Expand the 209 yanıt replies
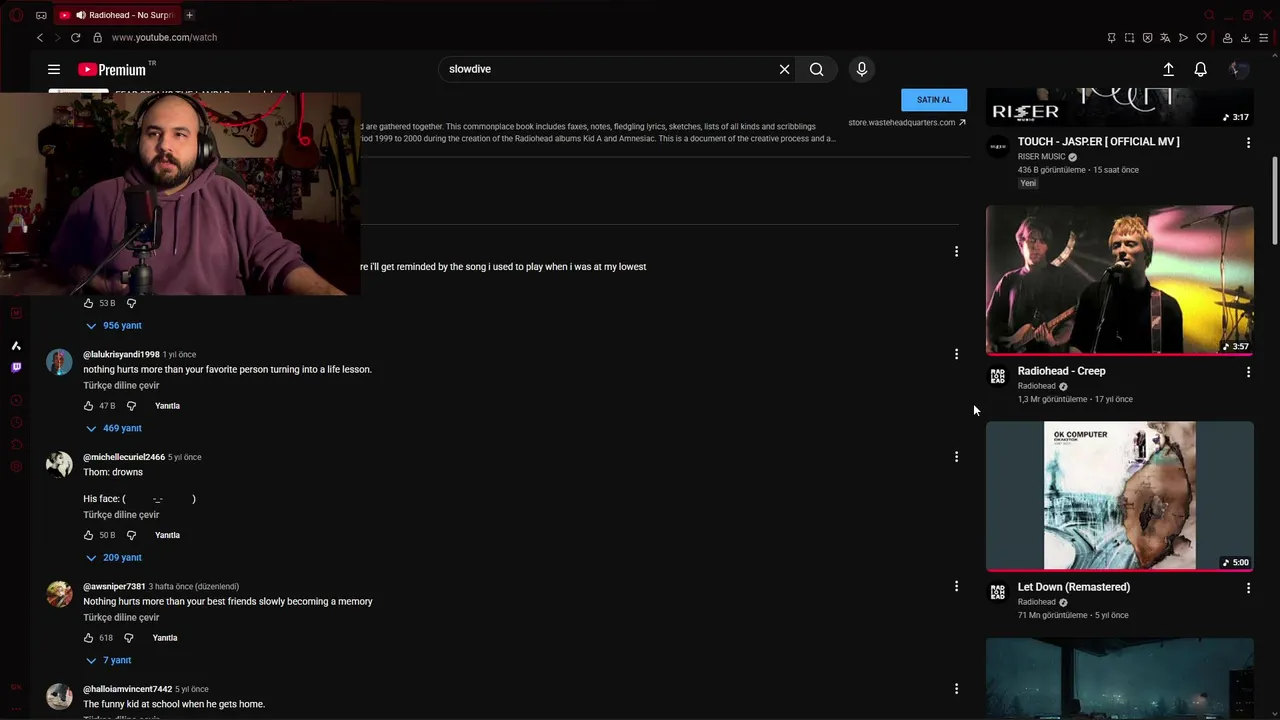This screenshot has height=720, width=1280. [113, 557]
